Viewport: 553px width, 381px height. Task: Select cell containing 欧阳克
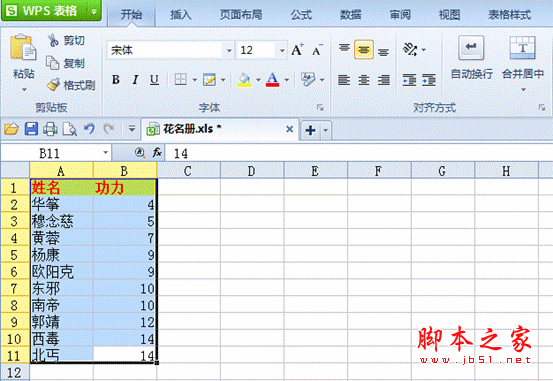pyautogui.click(x=62, y=271)
